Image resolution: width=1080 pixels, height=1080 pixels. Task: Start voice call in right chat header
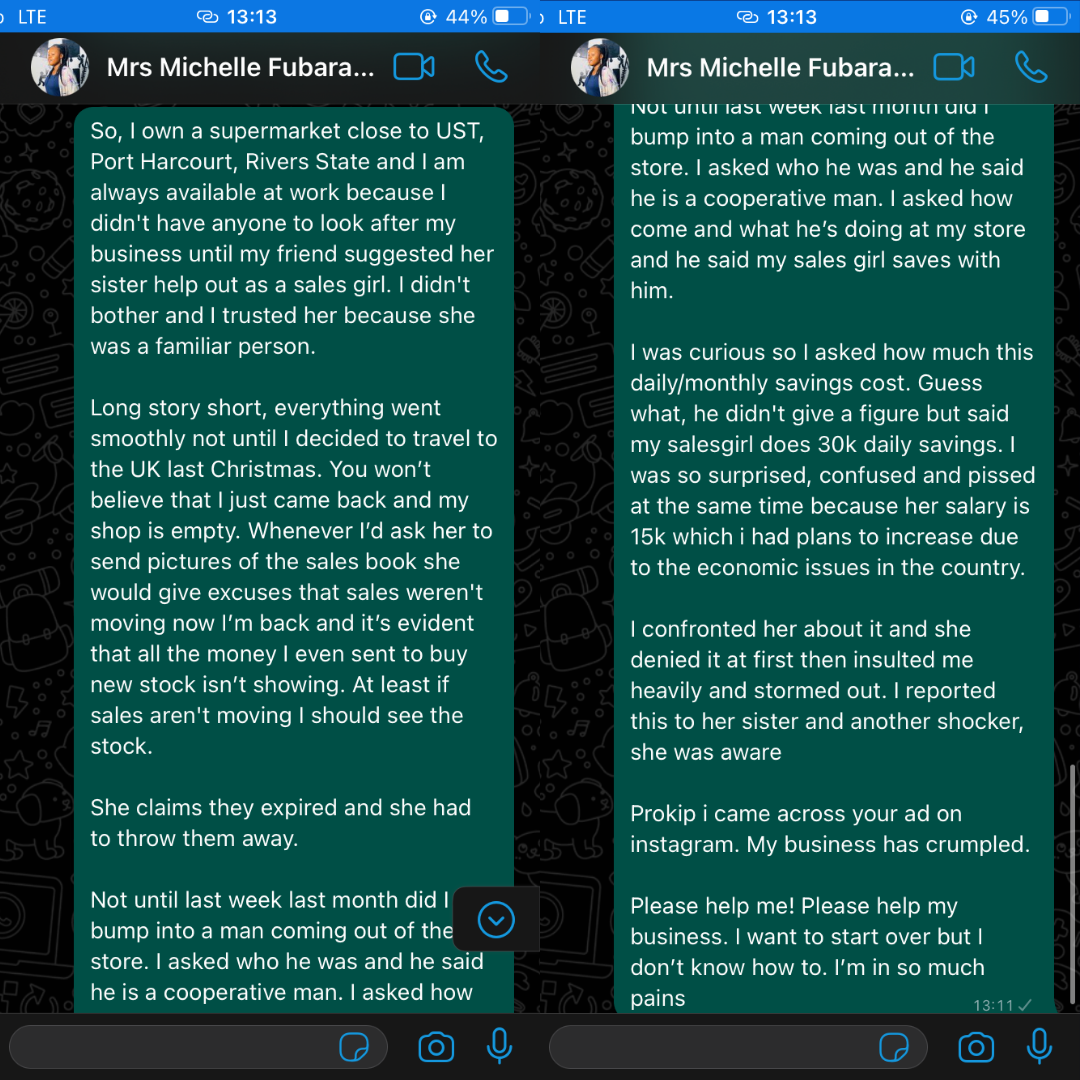coord(1031,68)
